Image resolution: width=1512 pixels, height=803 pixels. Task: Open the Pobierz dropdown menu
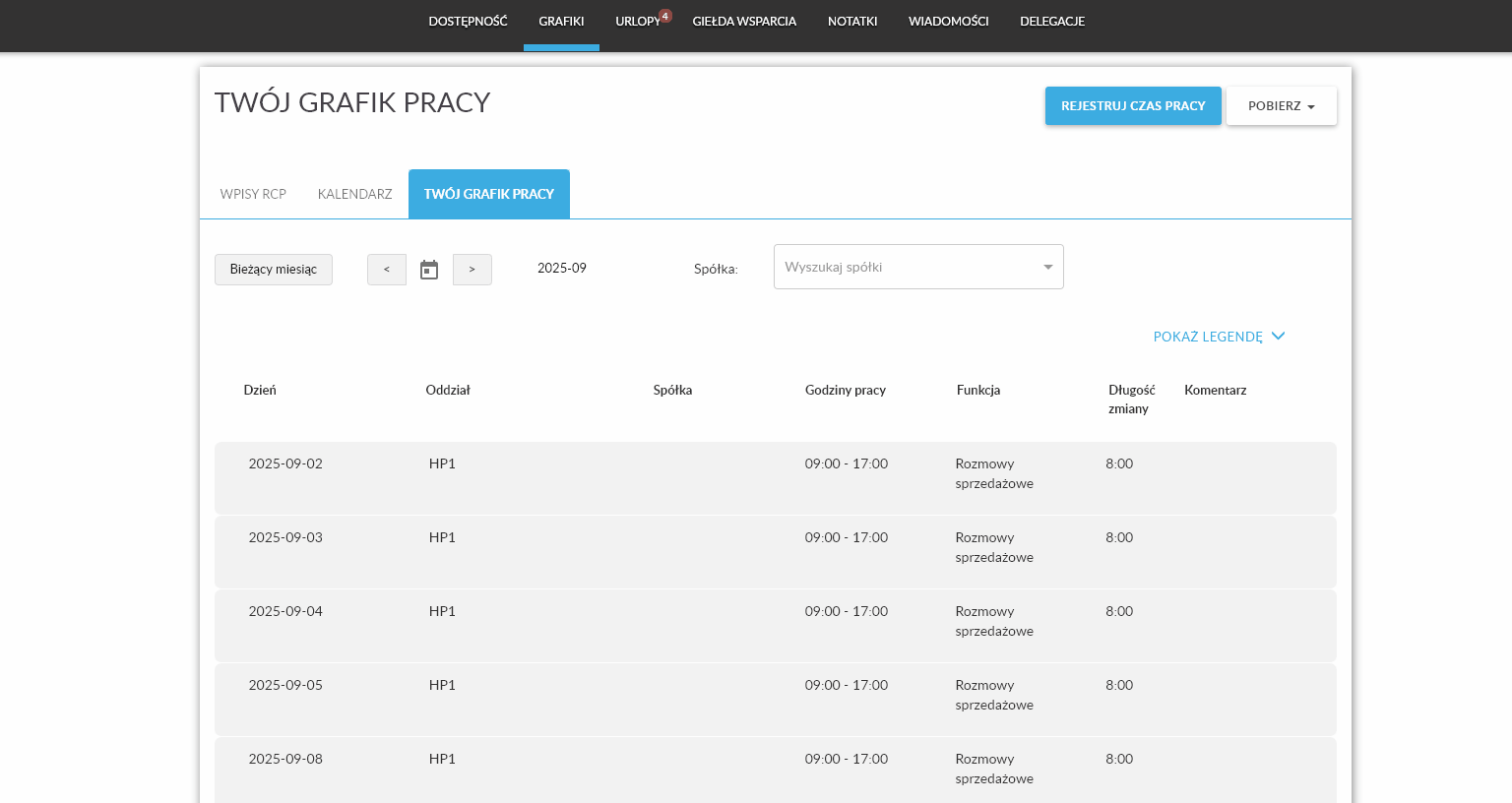1281,106
